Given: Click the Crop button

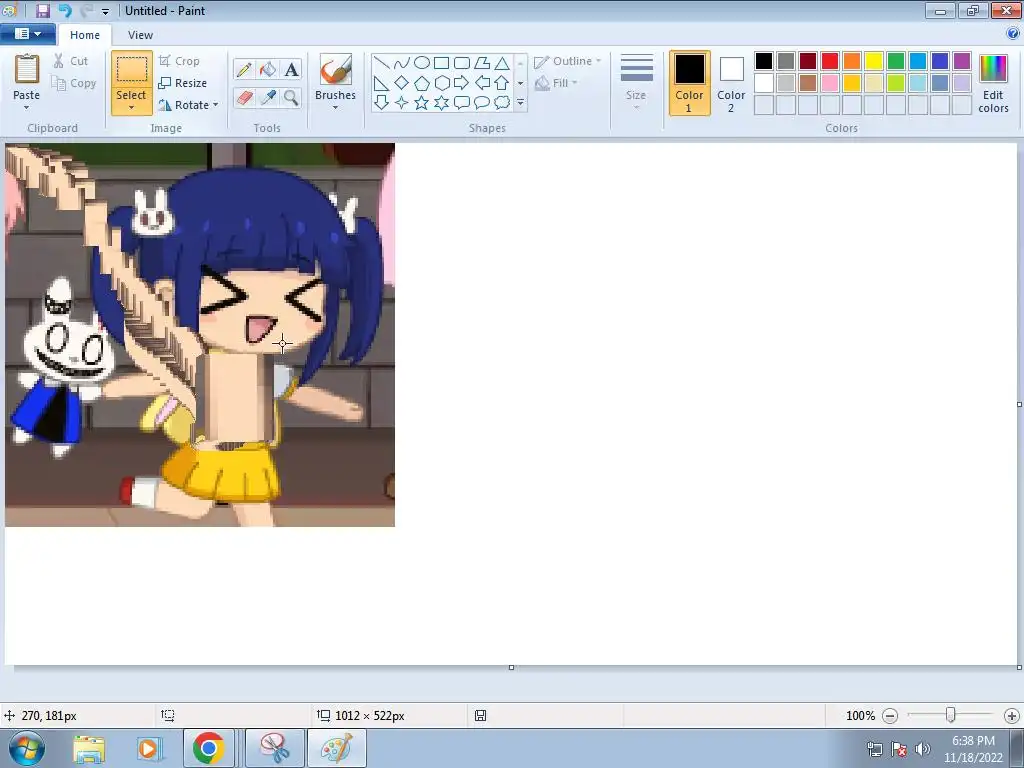Looking at the screenshot, I should [179, 61].
